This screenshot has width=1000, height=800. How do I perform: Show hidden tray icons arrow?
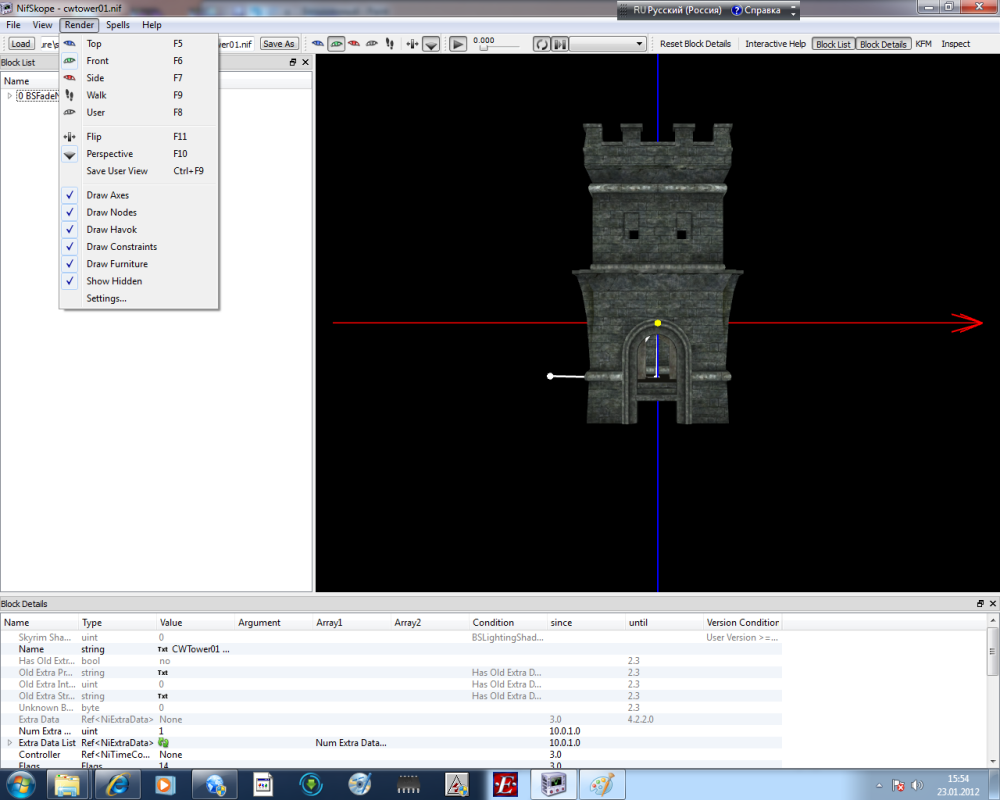pos(879,785)
